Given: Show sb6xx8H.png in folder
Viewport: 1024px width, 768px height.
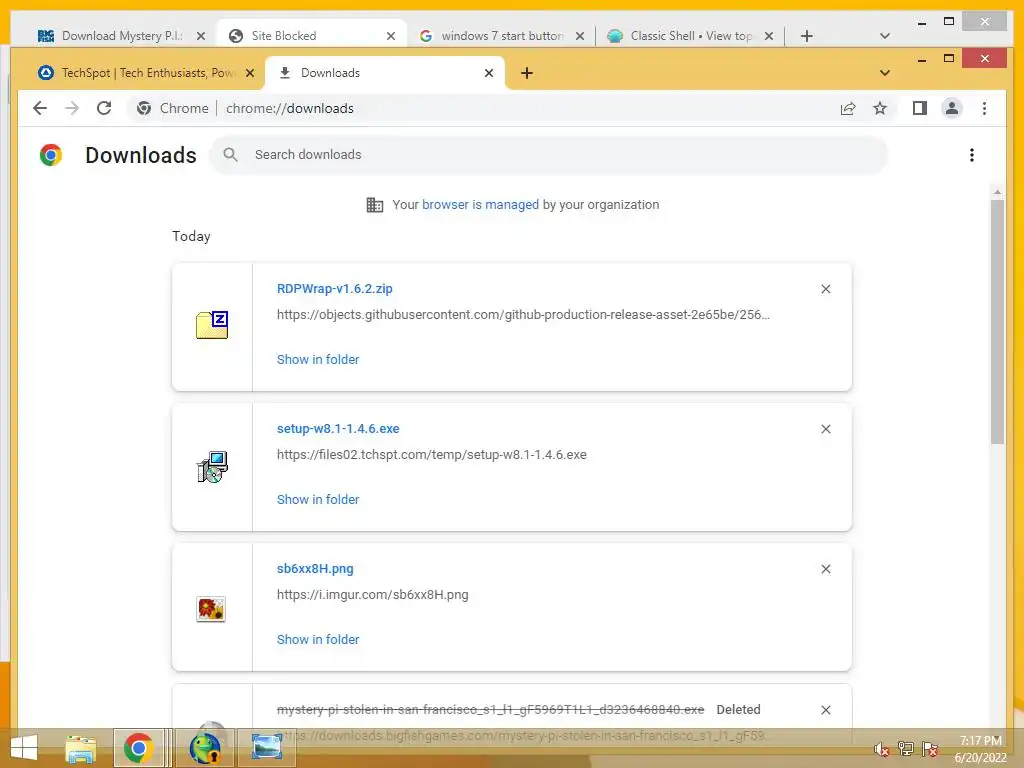Looking at the screenshot, I should point(318,640).
